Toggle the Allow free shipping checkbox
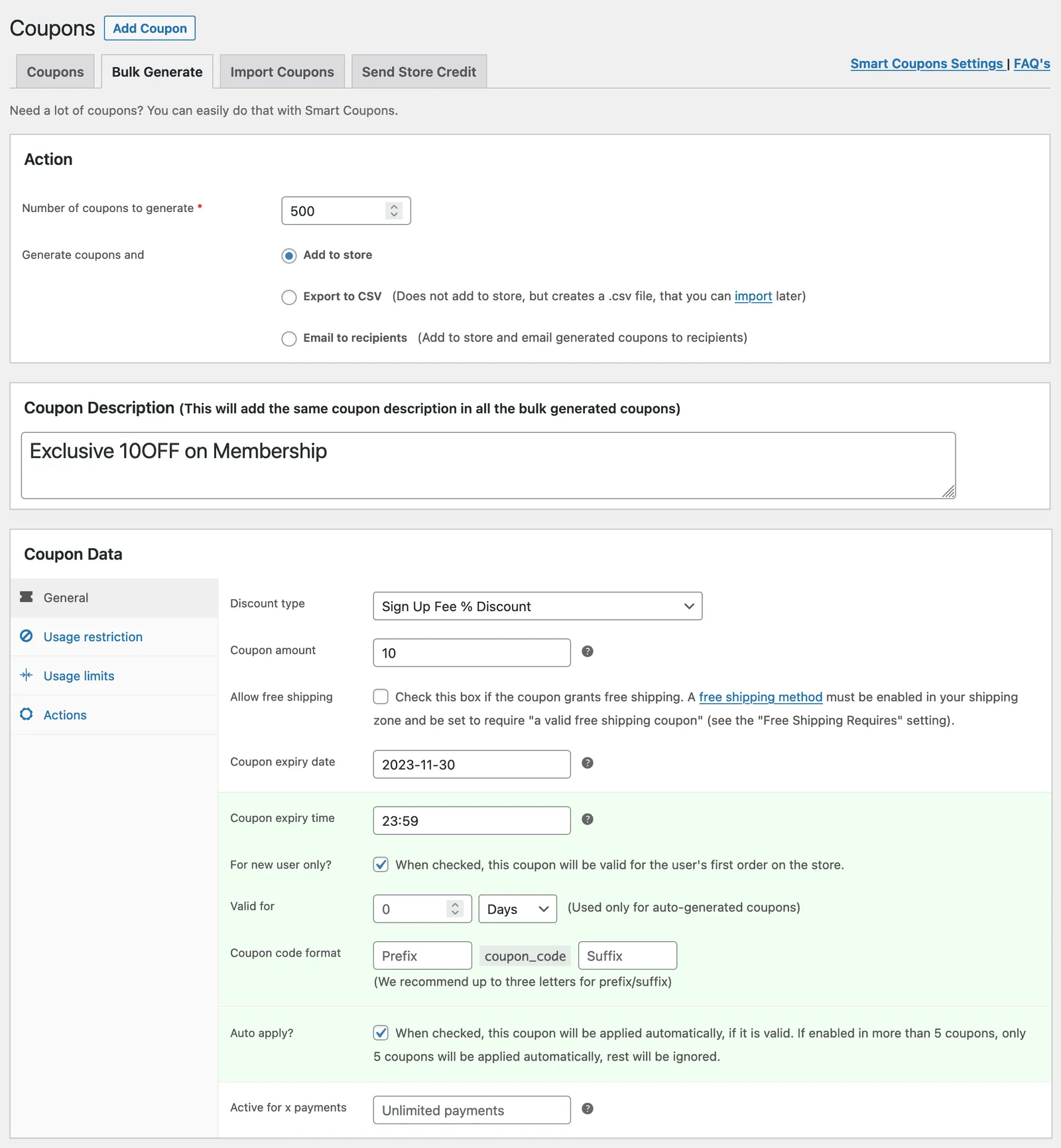Screen dimensions: 1061x1148 [x=381, y=697]
